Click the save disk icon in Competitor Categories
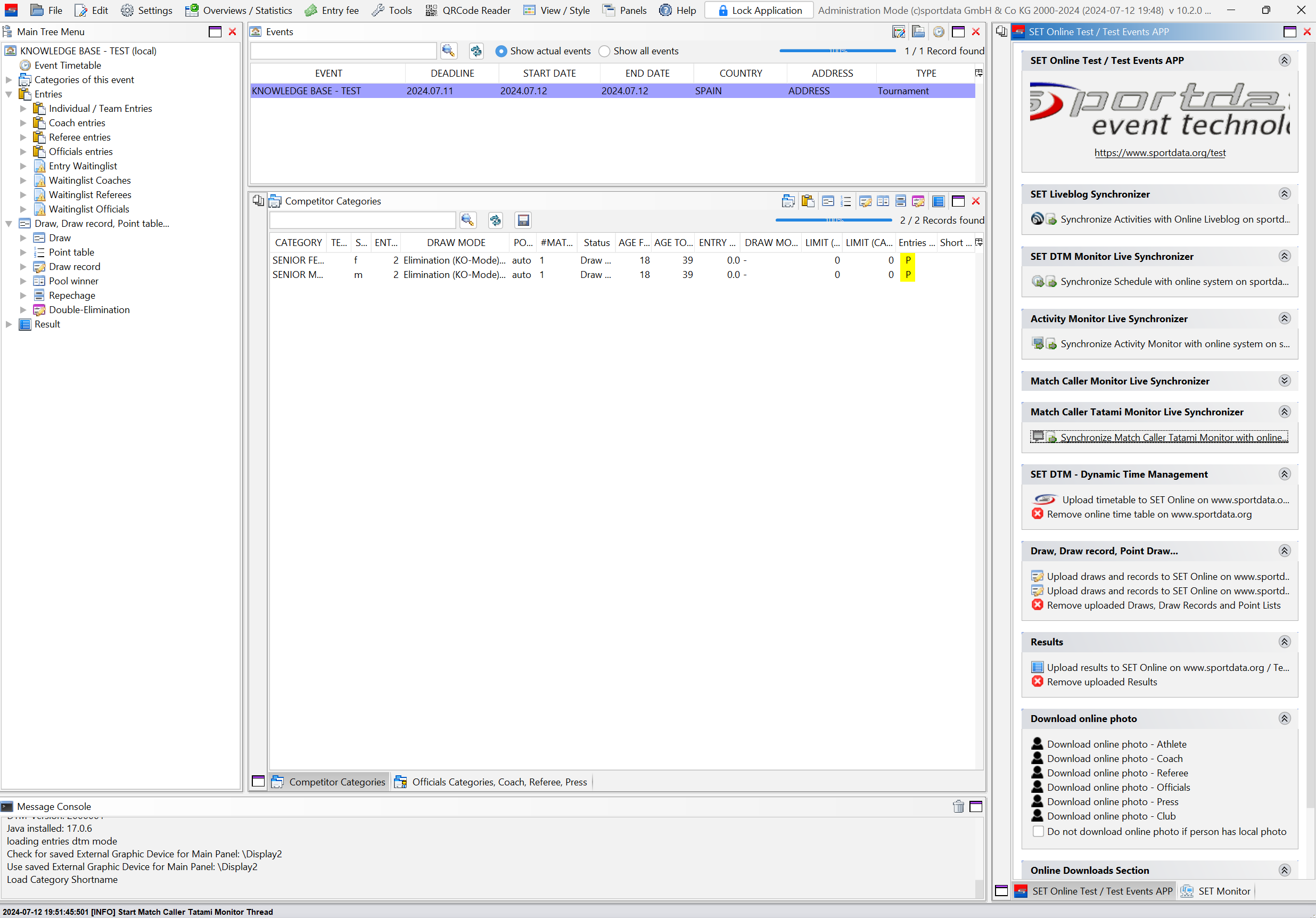The width and height of the screenshot is (1316, 918). click(523, 220)
